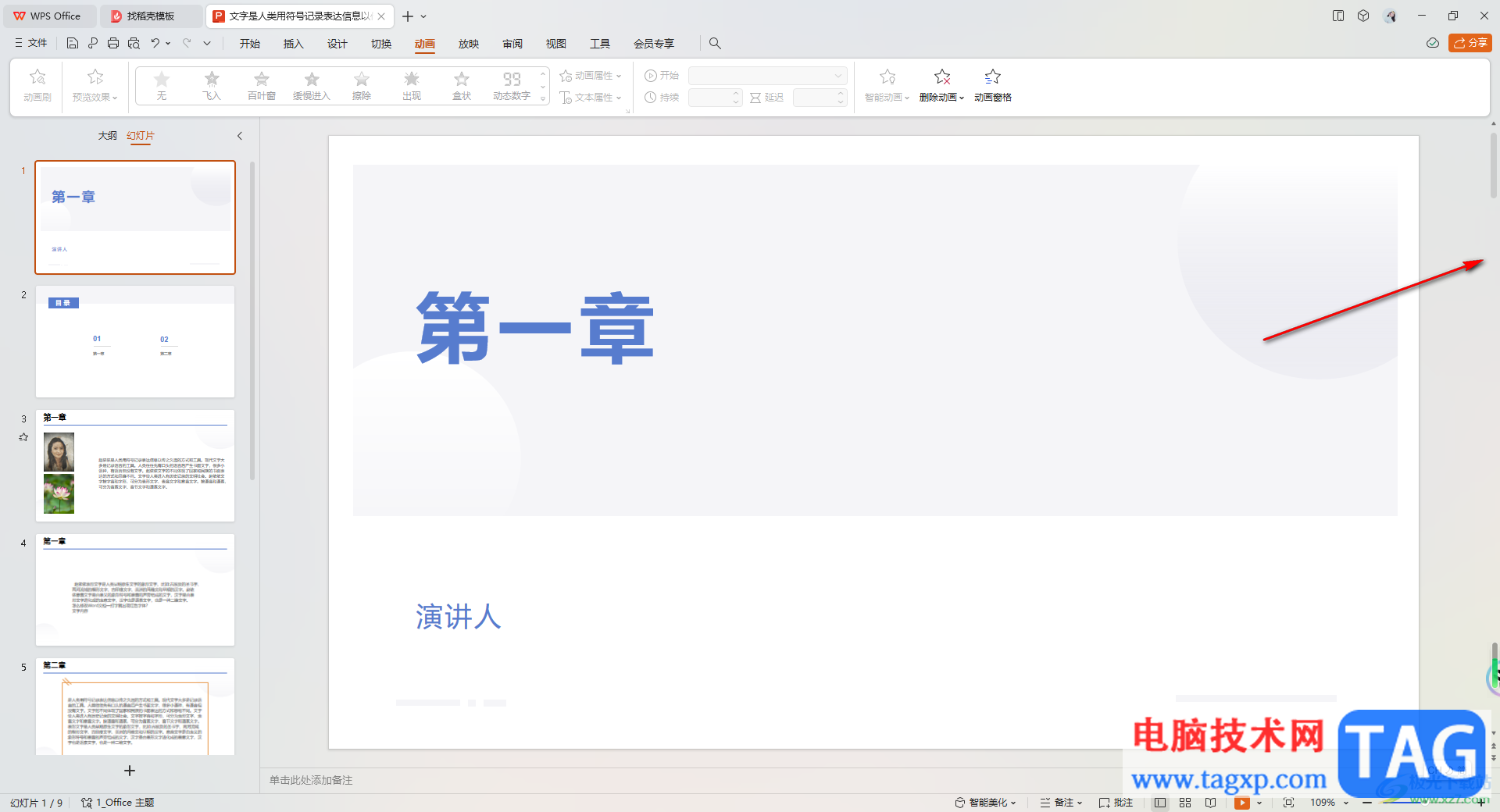The image size is (1500, 812).
Task: Collapse the slide thumbnail panel
Action: pyautogui.click(x=240, y=136)
